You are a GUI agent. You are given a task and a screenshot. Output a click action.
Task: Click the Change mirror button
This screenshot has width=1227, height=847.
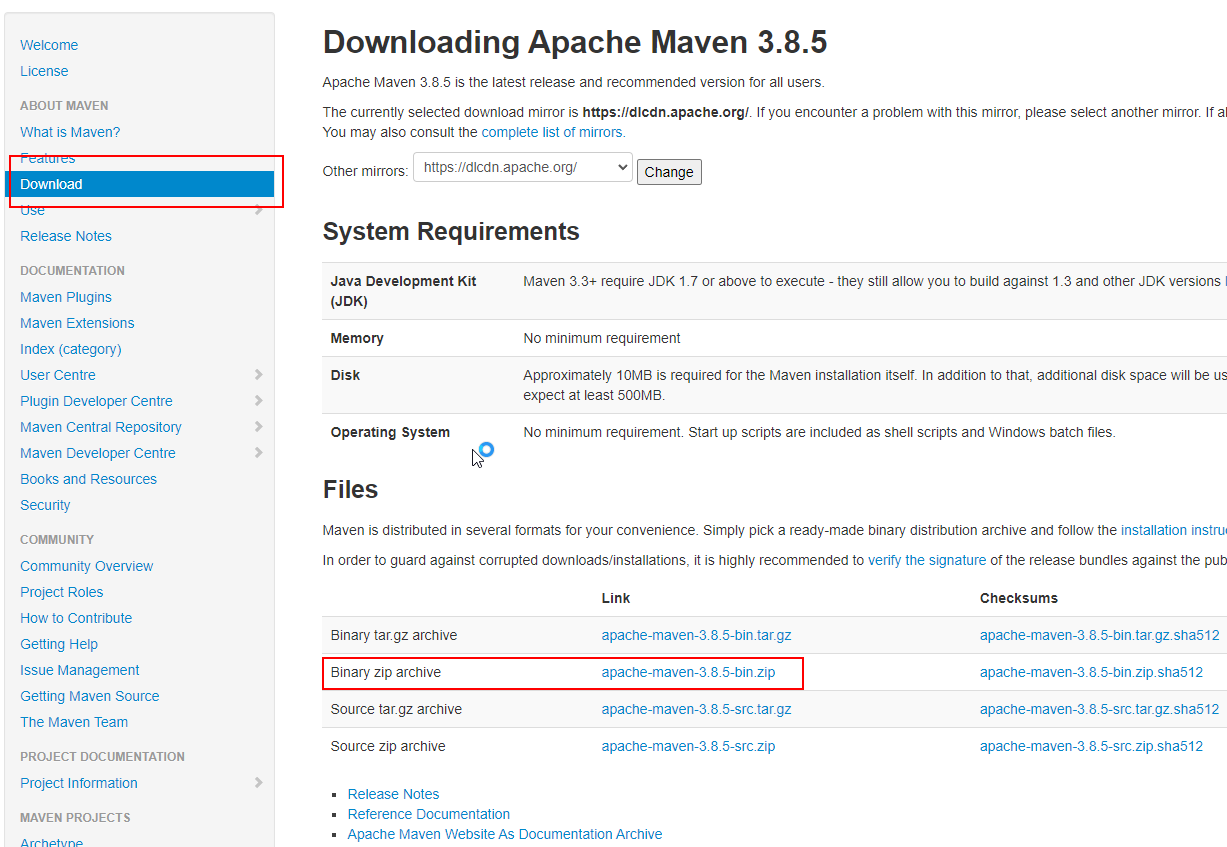click(669, 172)
